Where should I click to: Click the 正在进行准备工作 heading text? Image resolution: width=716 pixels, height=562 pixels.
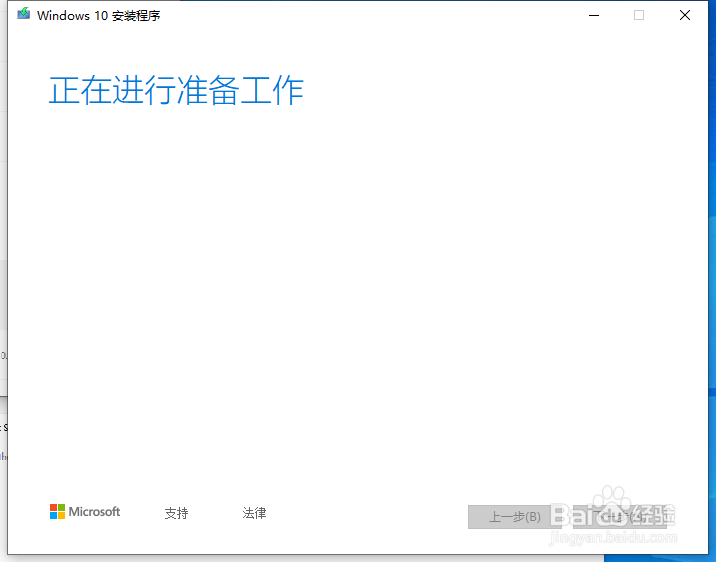pos(176,90)
